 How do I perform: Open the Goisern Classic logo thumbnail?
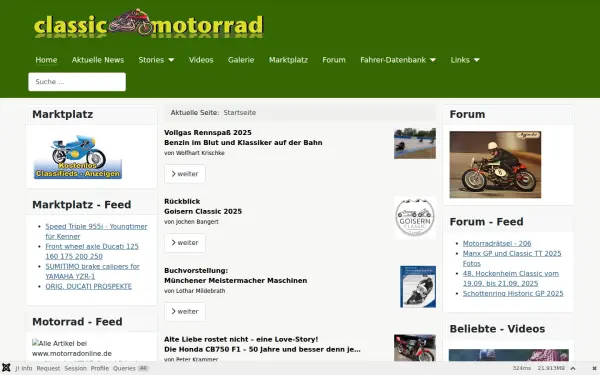point(415,217)
